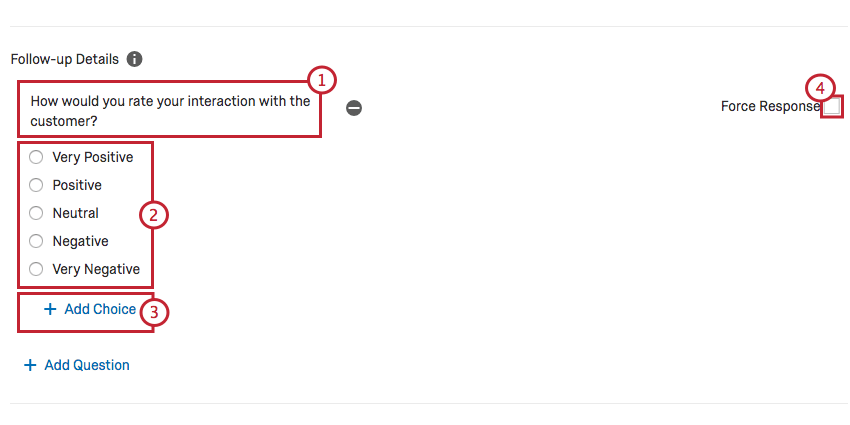Click the Very Positive choice label
Viewport: 850px width, 425px height.
93,157
